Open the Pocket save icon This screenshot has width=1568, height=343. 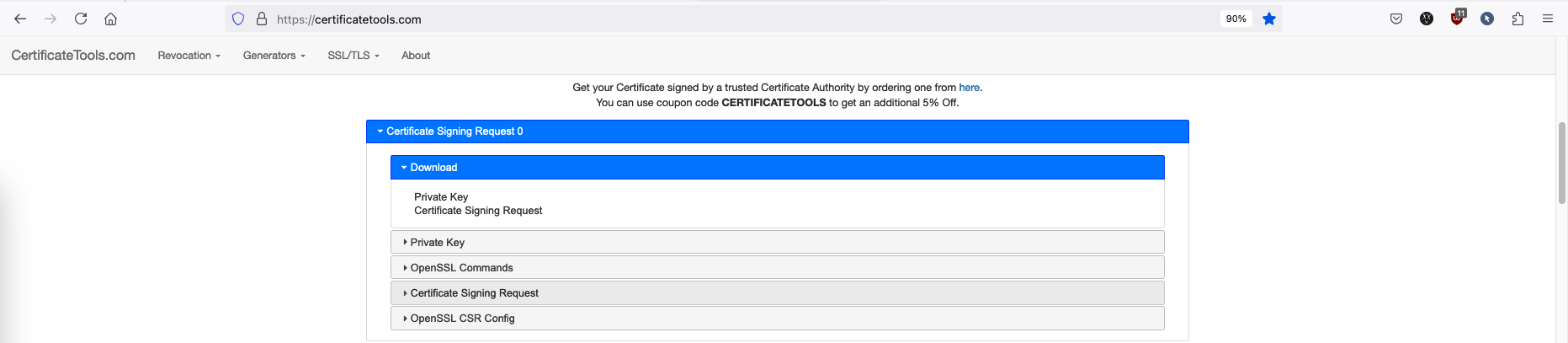(x=1396, y=19)
